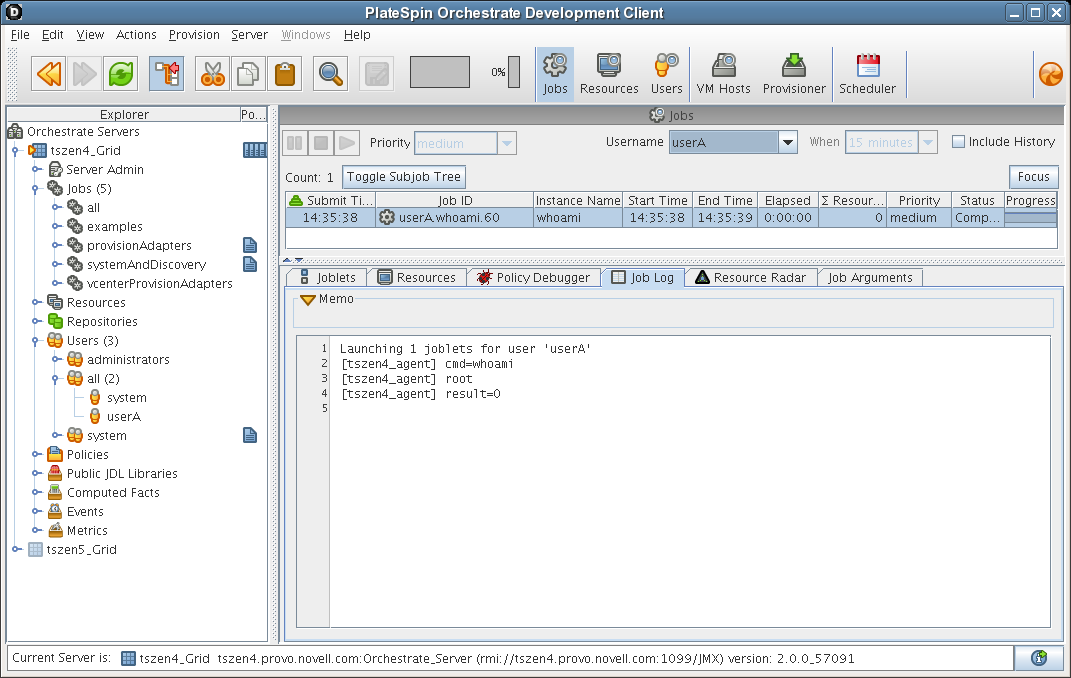This screenshot has width=1071, height=678.
Task: Click the pause job button
Action: [295, 143]
